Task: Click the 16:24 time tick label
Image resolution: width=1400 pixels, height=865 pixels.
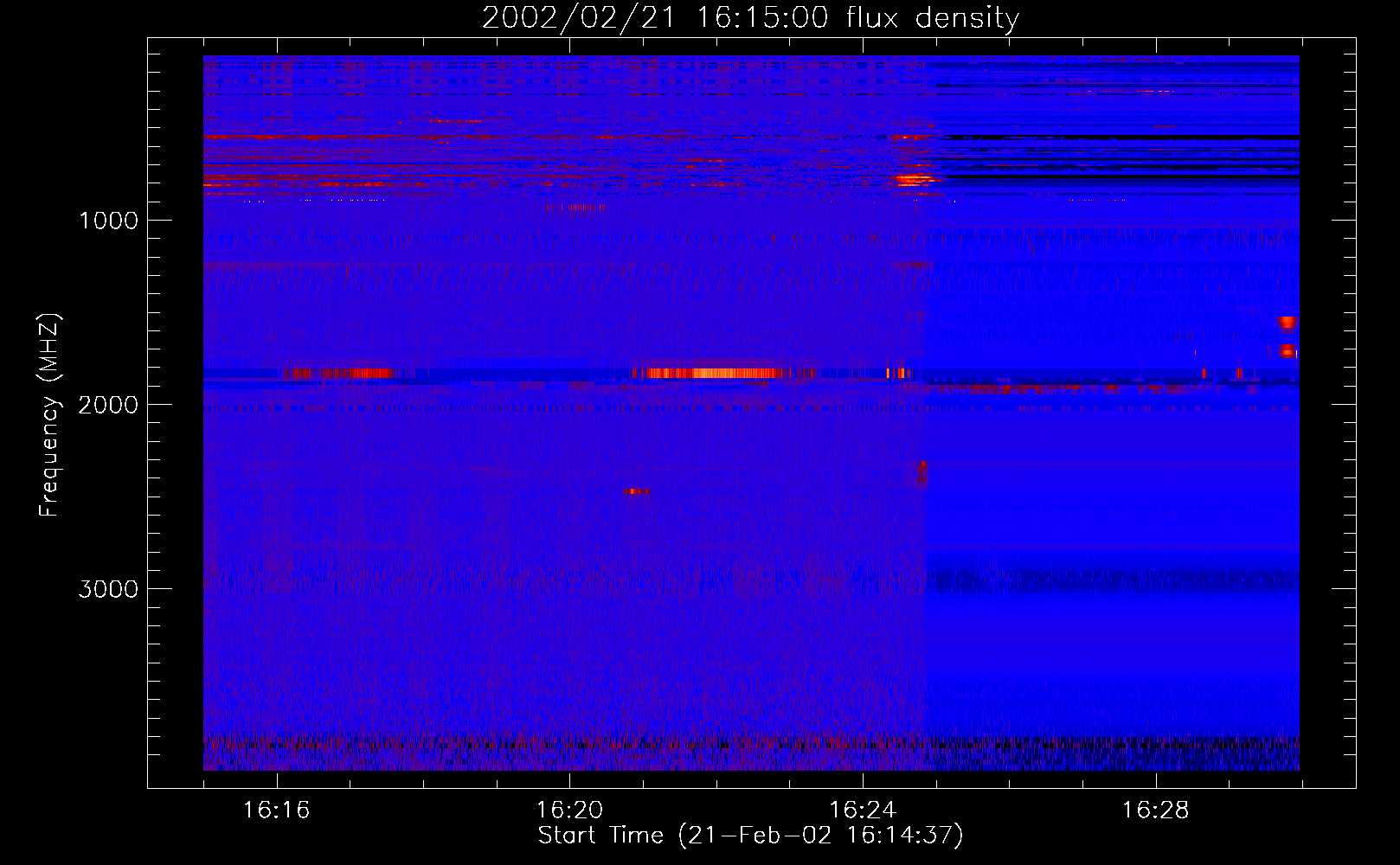Action: (x=863, y=811)
